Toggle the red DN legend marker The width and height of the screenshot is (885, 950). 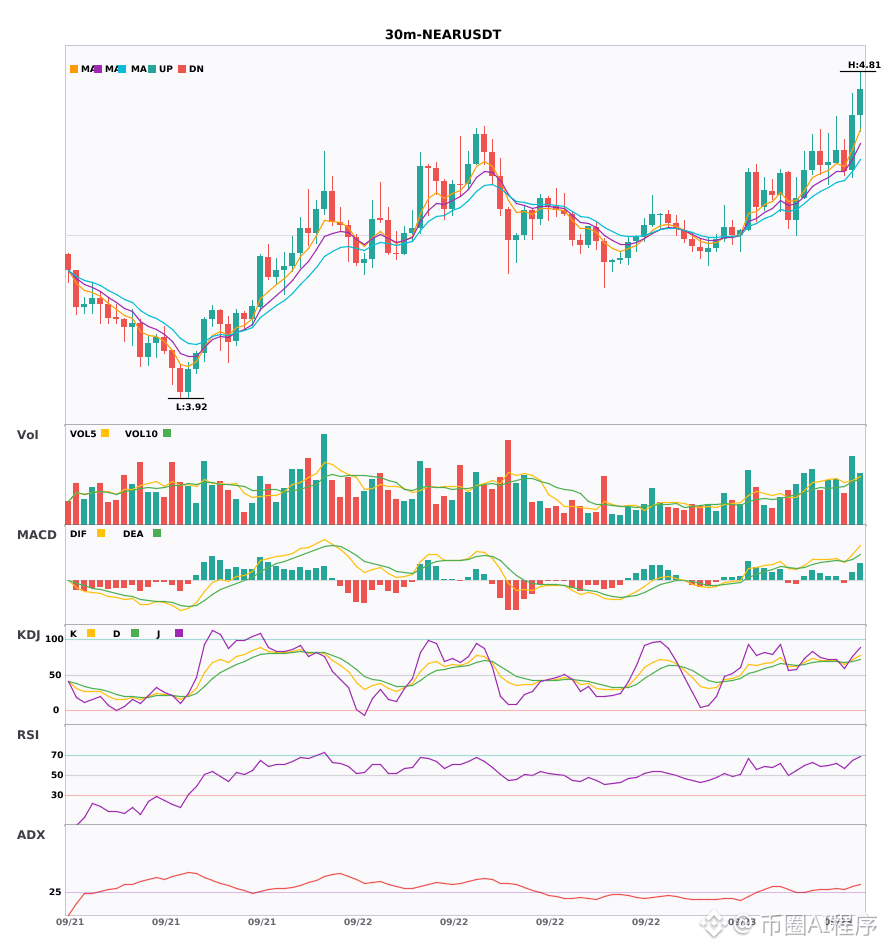[182, 69]
